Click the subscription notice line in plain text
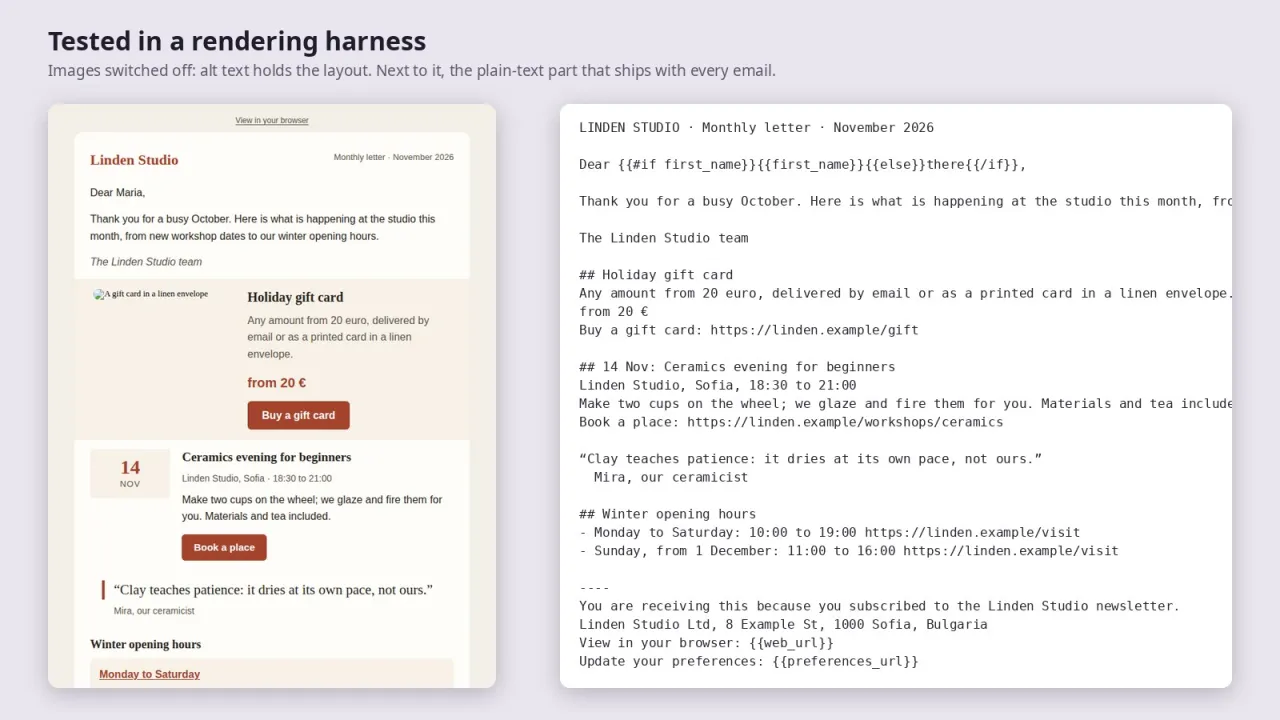1280x720 pixels. [879, 606]
